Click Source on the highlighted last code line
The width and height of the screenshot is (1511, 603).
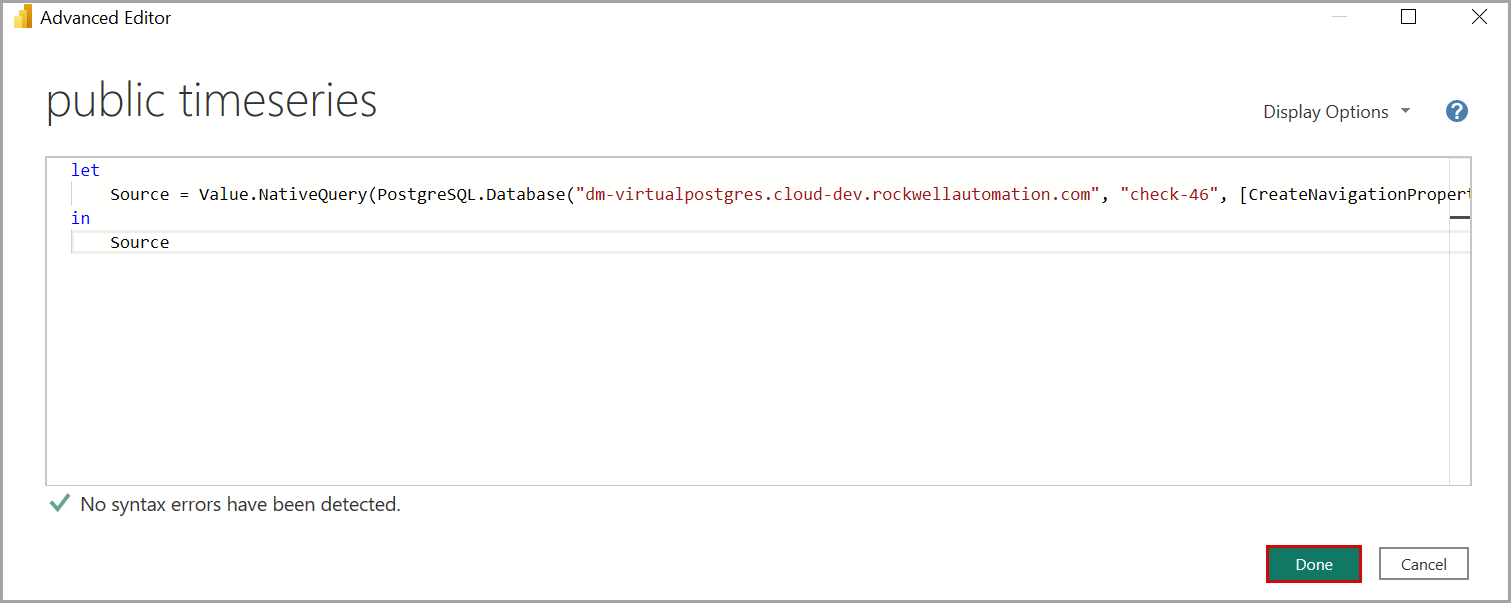pos(140,242)
